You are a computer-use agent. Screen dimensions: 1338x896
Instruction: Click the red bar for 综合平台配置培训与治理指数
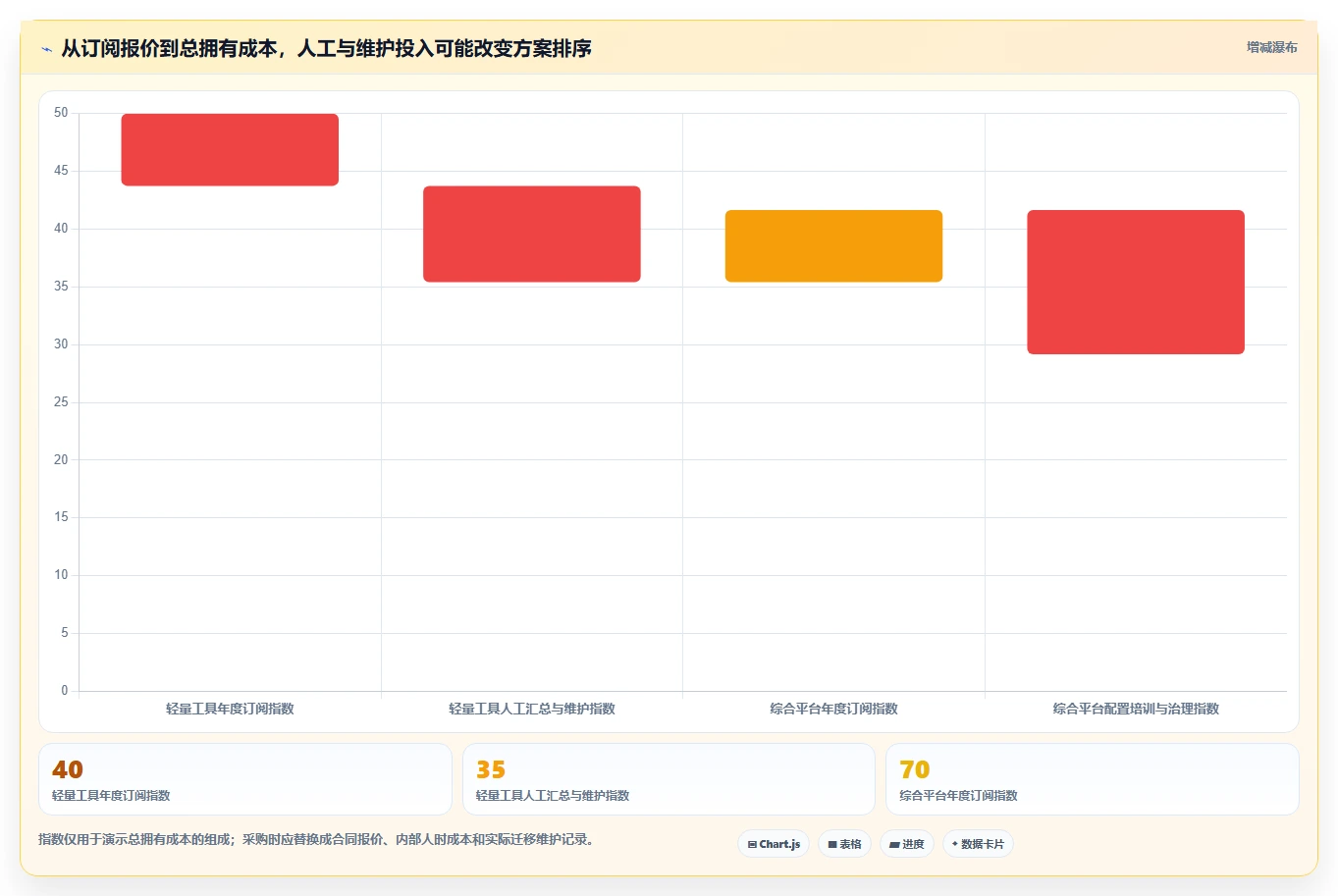1136,282
